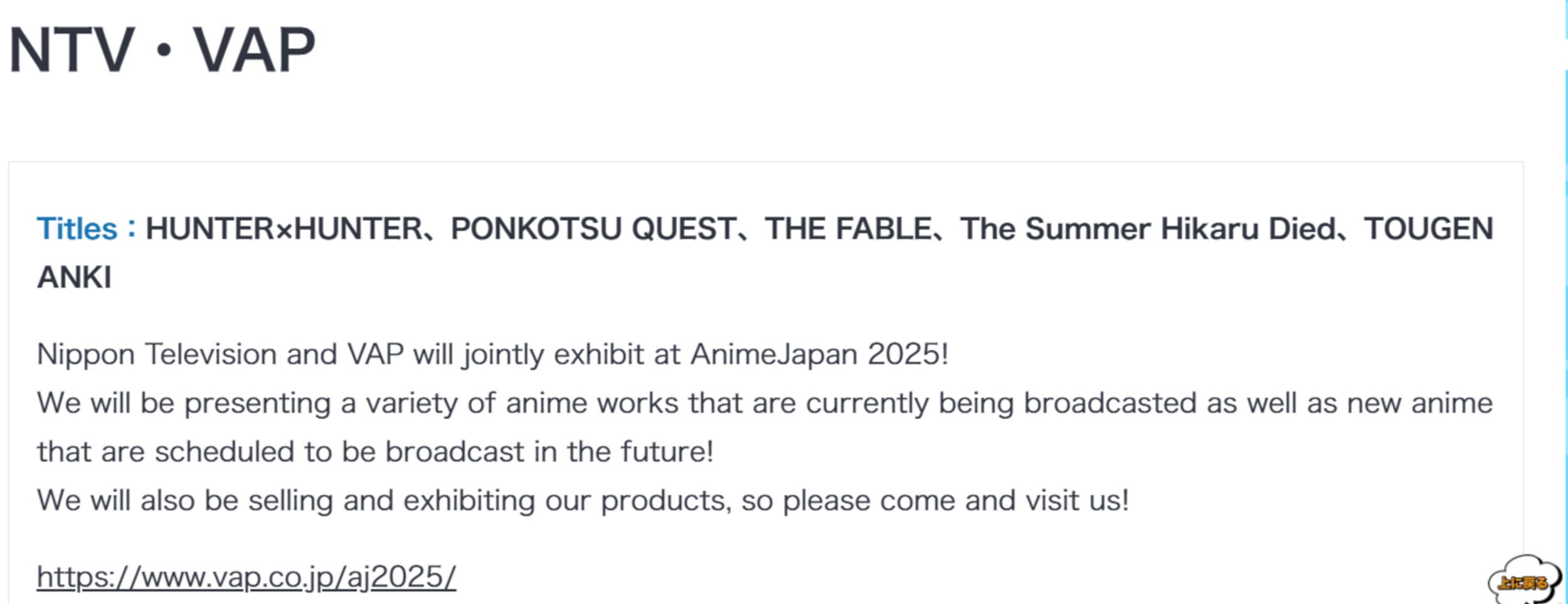Click the NTV・VAP heading
The height and width of the screenshot is (604, 1568).
coord(162,50)
